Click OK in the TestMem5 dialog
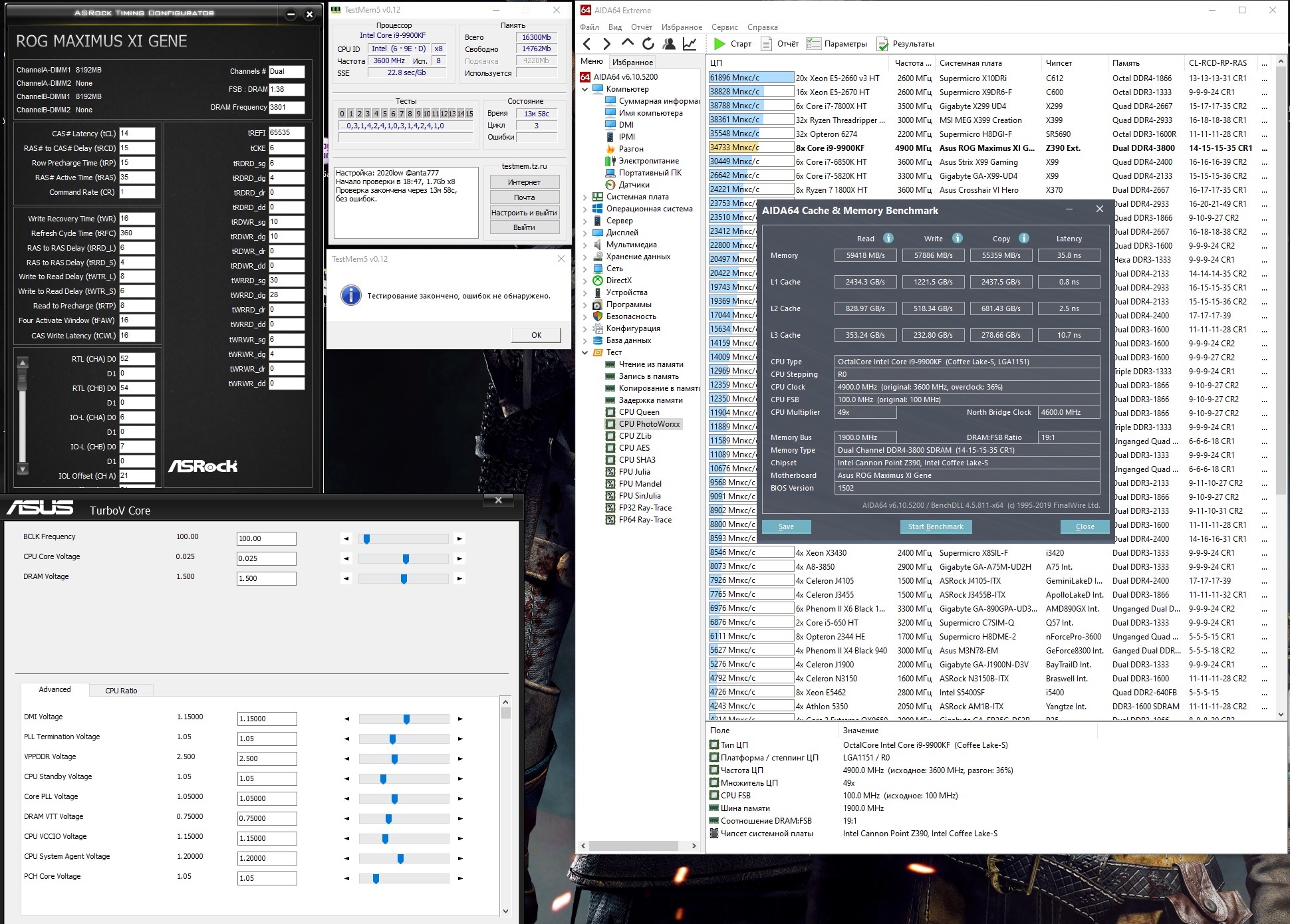Image resolution: width=1290 pixels, height=924 pixels. [x=536, y=335]
